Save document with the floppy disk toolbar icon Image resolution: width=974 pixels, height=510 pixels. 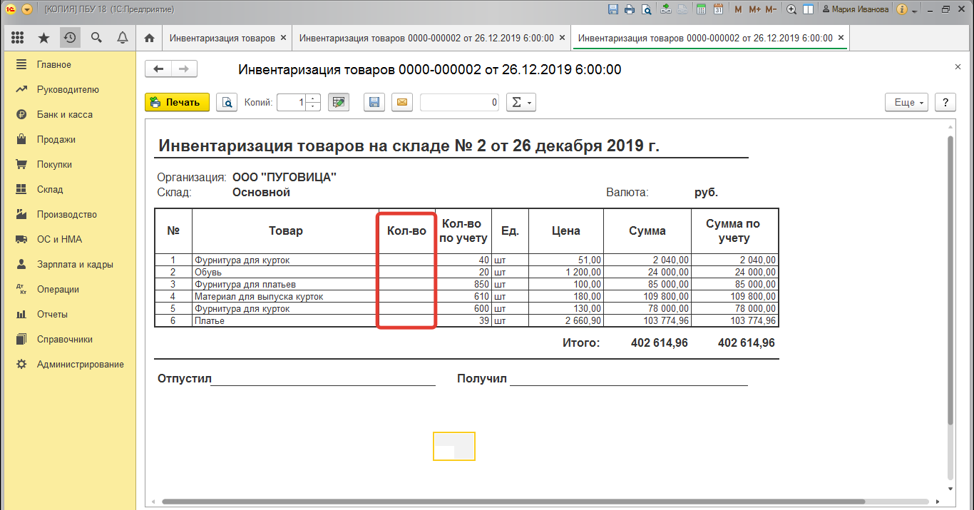click(x=374, y=102)
